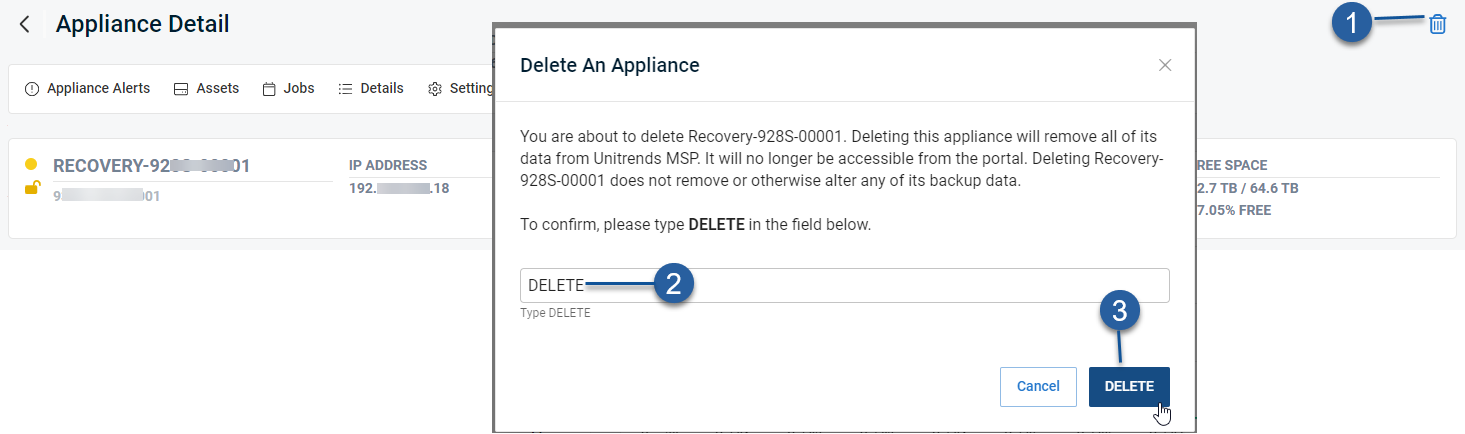This screenshot has height=434, width=1465.
Task: Click the trash delete appliance icon
Action: point(1437,25)
